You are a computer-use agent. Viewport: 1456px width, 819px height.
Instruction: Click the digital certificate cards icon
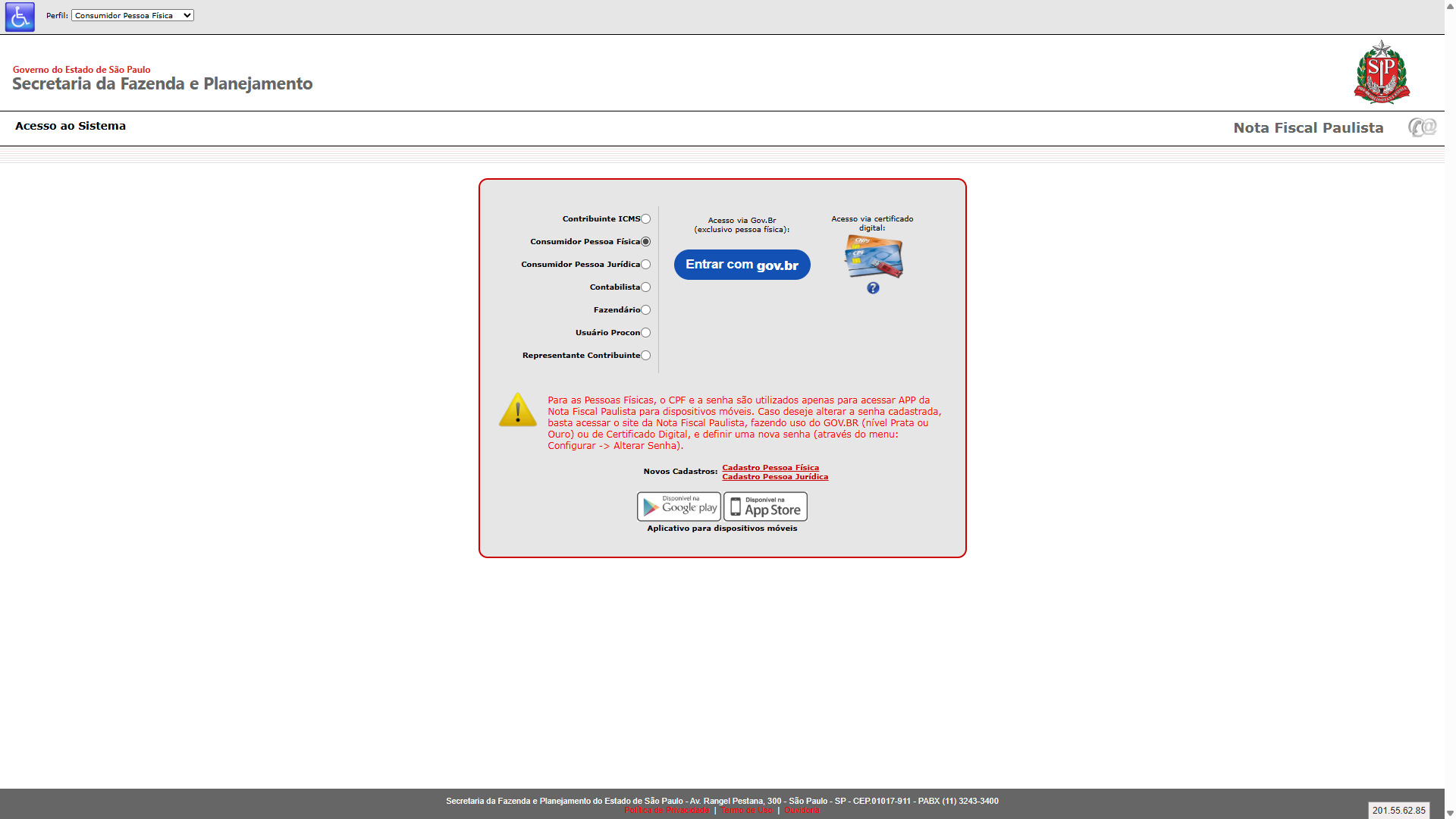click(x=873, y=256)
